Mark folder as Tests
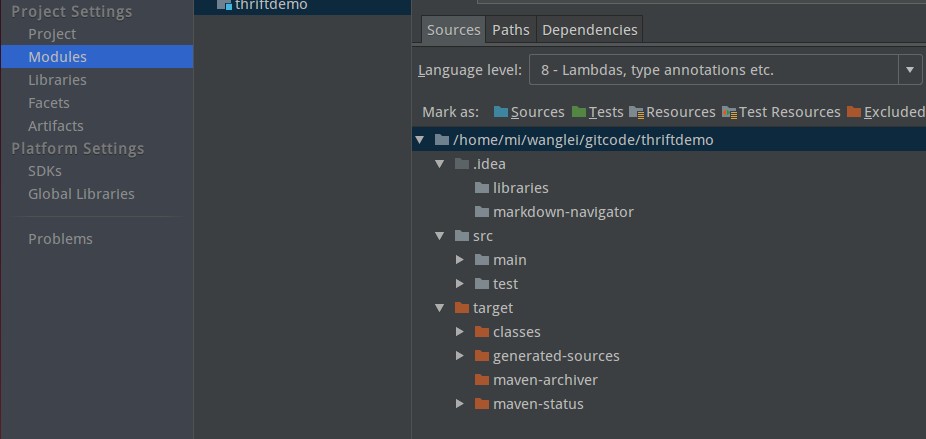 pyautogui.click(x=597, y=112)
